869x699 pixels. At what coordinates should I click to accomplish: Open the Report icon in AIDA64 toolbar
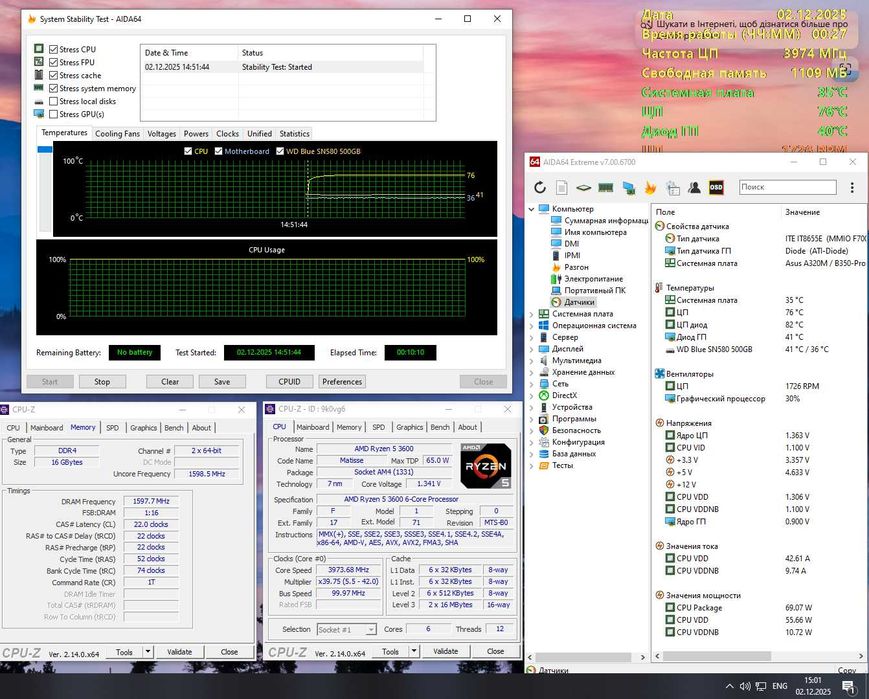[x=562, y=187]
